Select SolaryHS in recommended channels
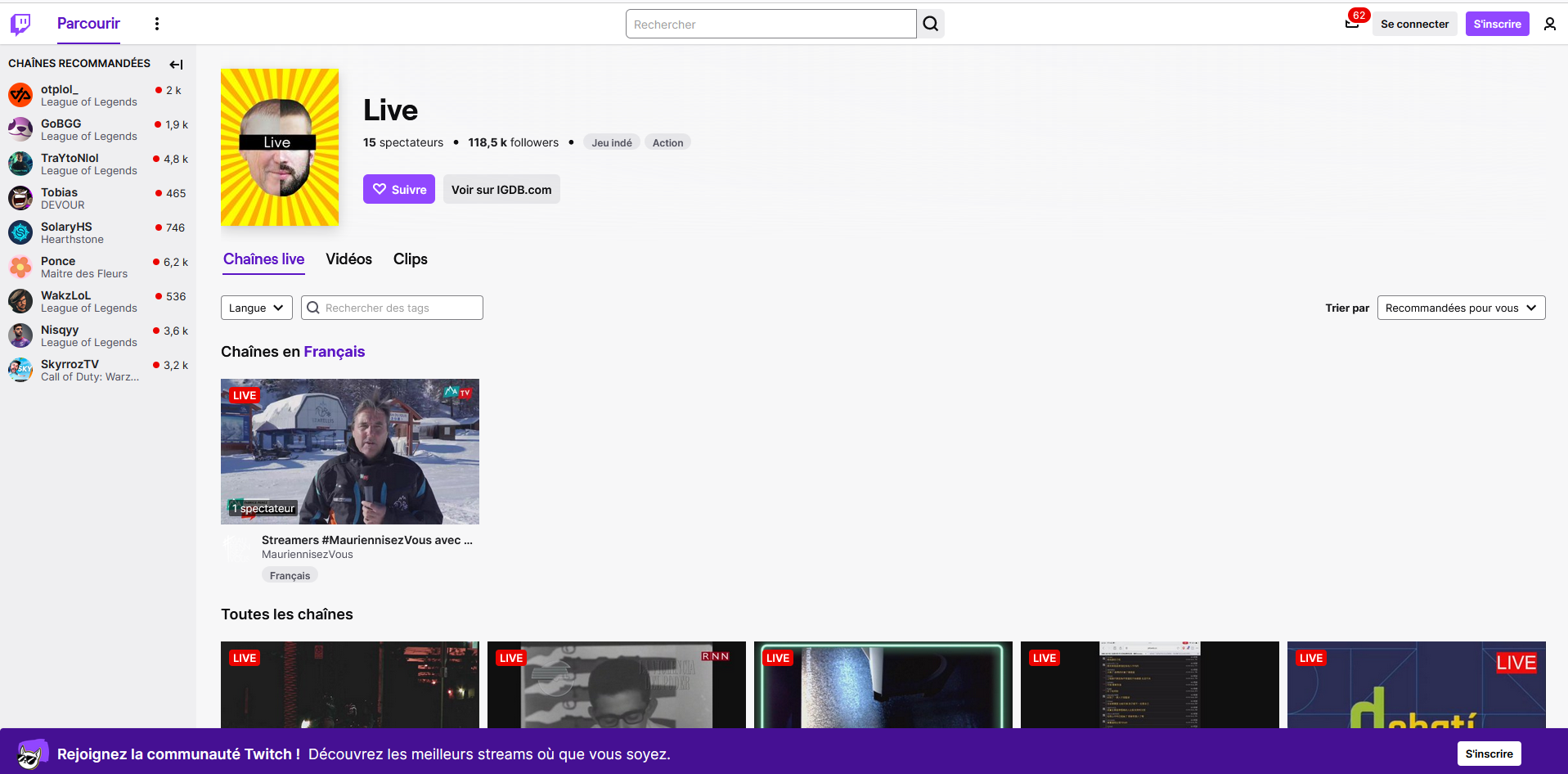Screen dimensions: 1568x774 tap(66, 227)
